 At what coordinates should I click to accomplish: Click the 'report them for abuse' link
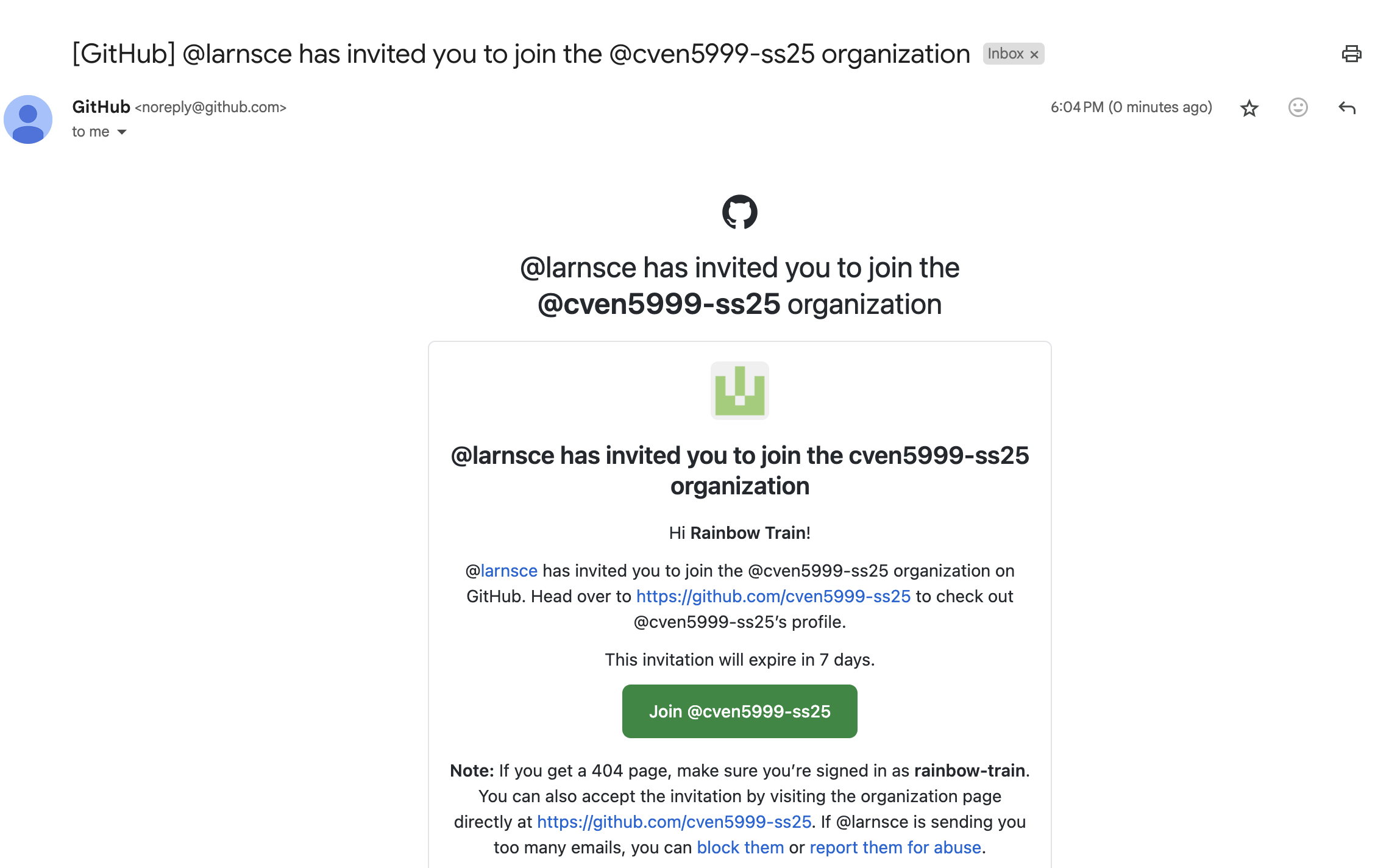(895, 847)
